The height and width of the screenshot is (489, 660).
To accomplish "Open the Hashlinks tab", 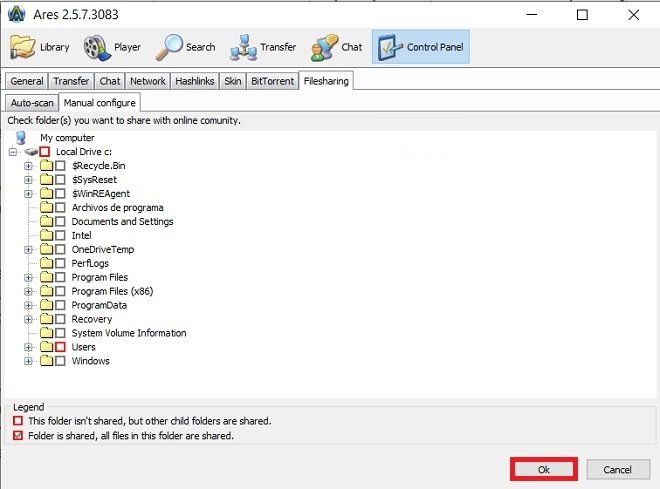I will [194, 81].
